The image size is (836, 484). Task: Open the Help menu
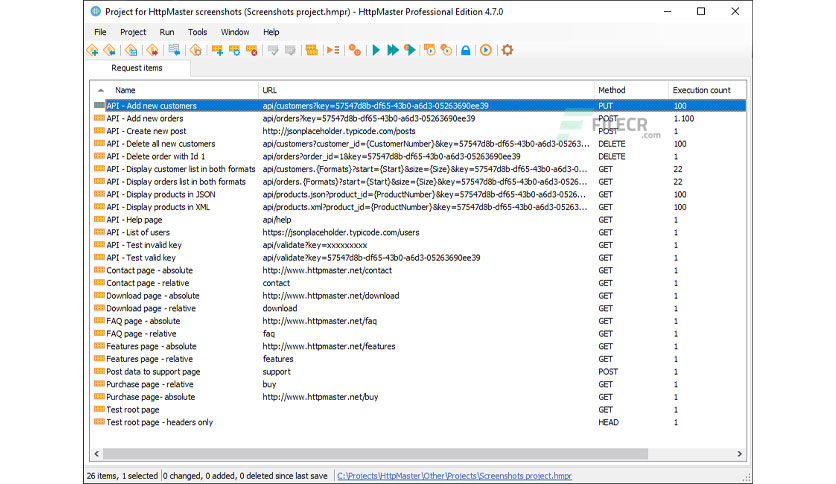[271, 32]
